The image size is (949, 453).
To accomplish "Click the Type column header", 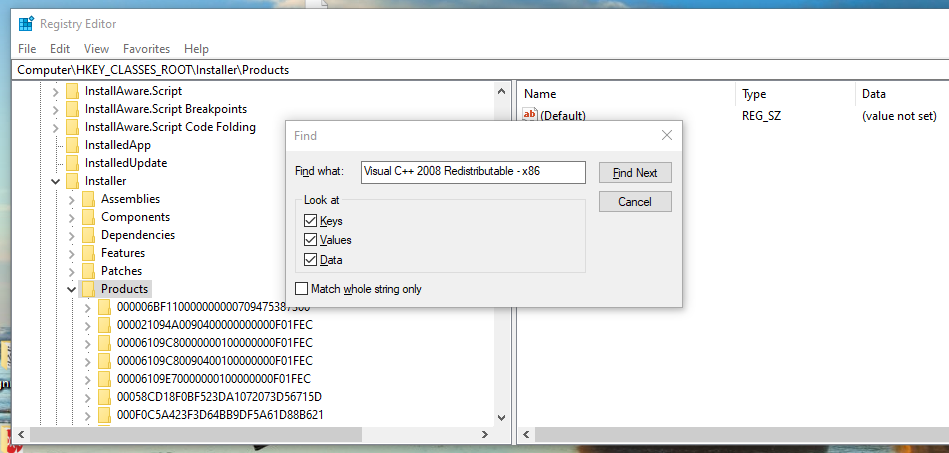I will [796, 94].
